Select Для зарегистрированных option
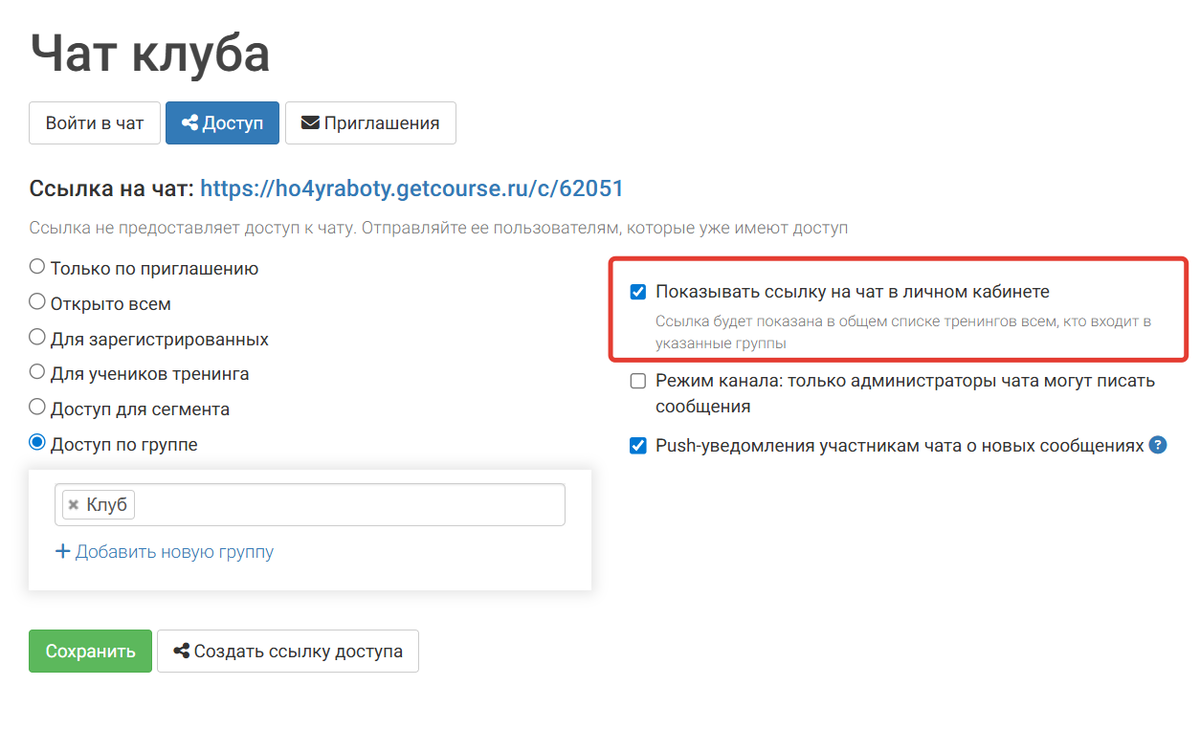Image resolution: width=1200 pixels, height=752 pixels. pos(37,338)
